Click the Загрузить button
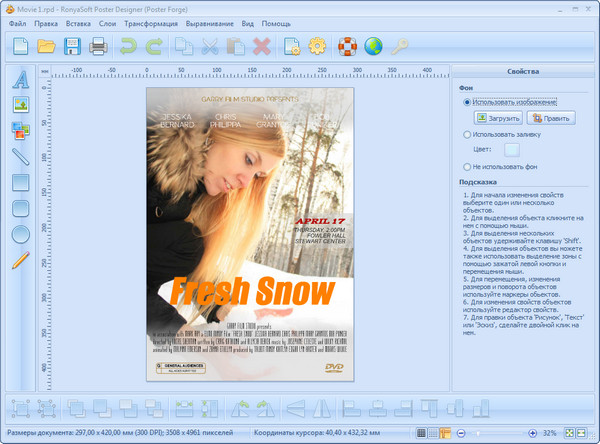Screen dimensions: 600x444 pos(498,118)
